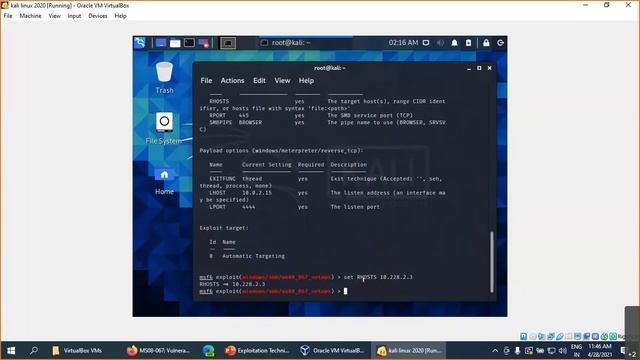Click the Windows Start button
The width and height of the screenshot is (640, 360).
point(11,351)
